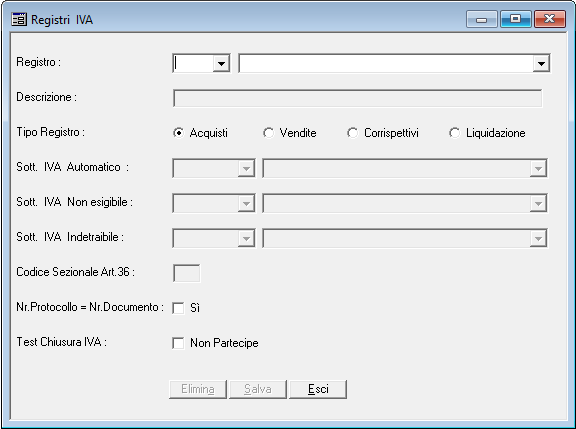Expand the wide Registro name dropdown arrow
Screen dimensions: 576x429
[541, 64]
